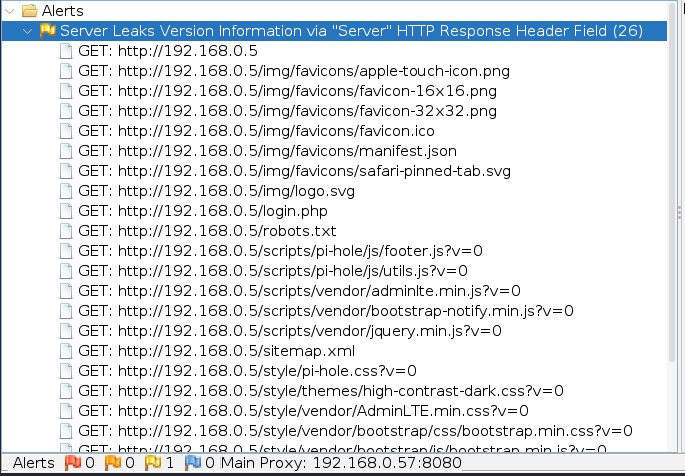Viewport: 685px width, 476px height.
Task: Click the blue informational flag in status bar
Action: (x=193, y=463)
